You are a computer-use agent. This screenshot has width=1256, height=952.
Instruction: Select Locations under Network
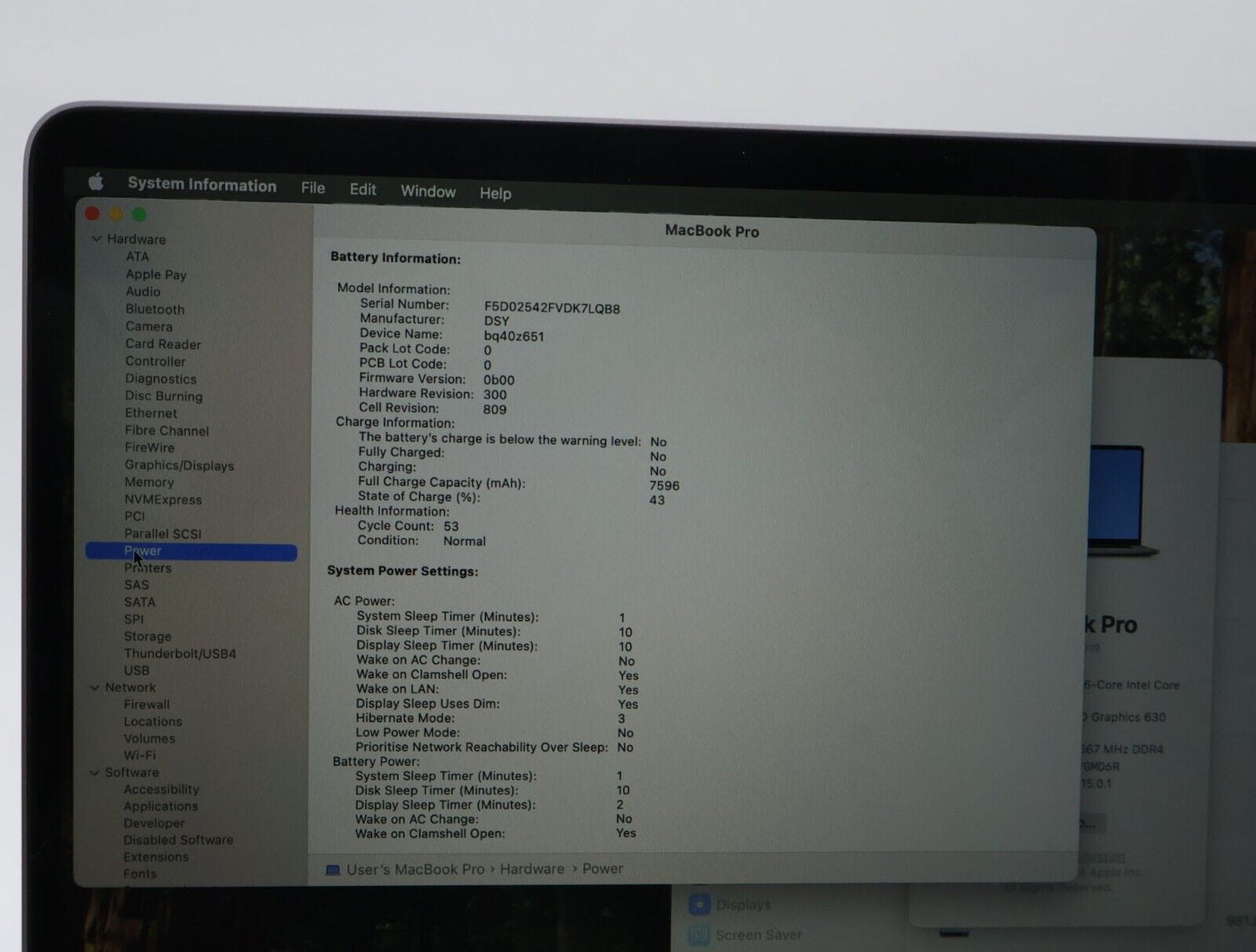(x=152, y=722)
